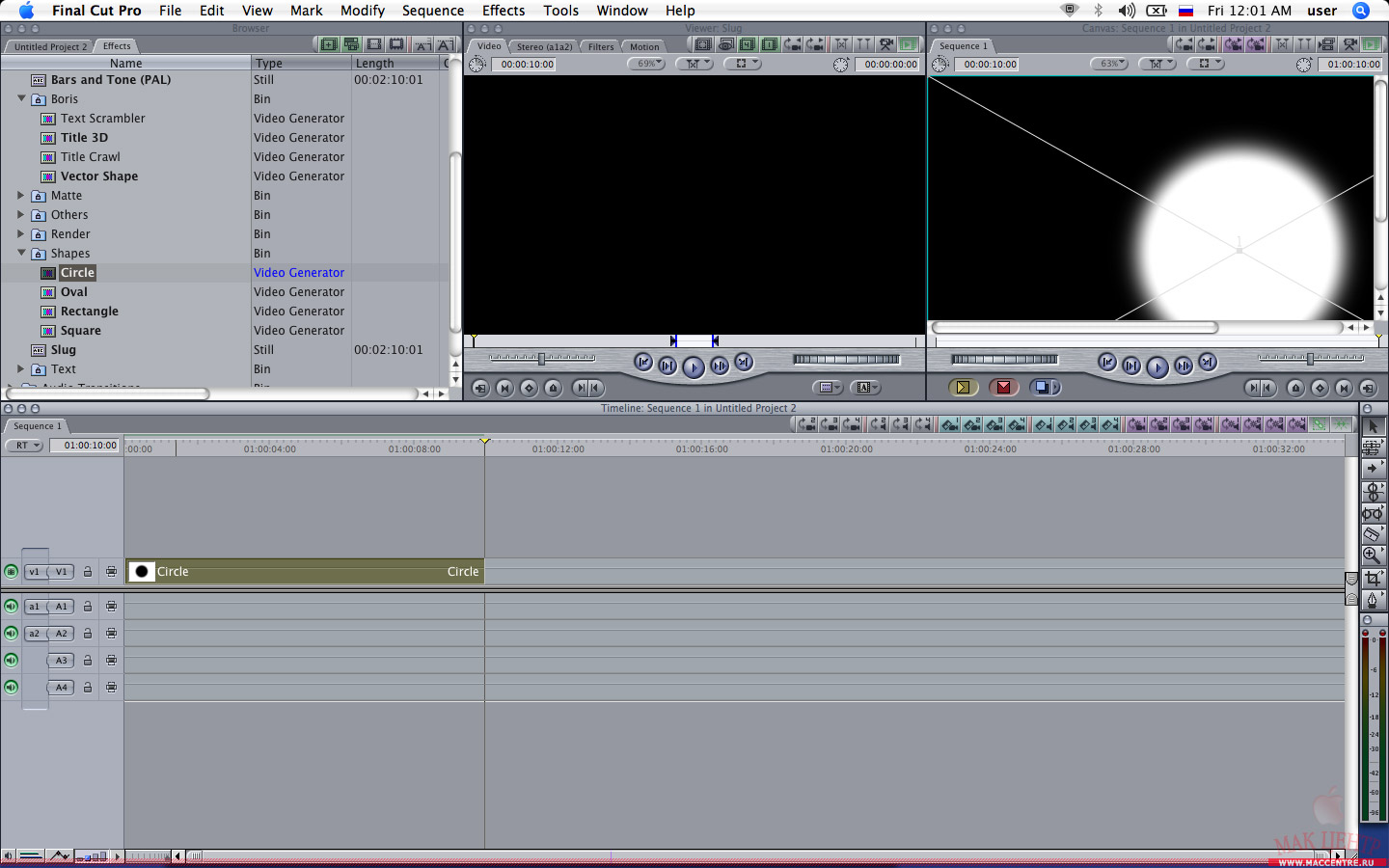
Task: Mute the A3 audio track
Action: [11, 661]
